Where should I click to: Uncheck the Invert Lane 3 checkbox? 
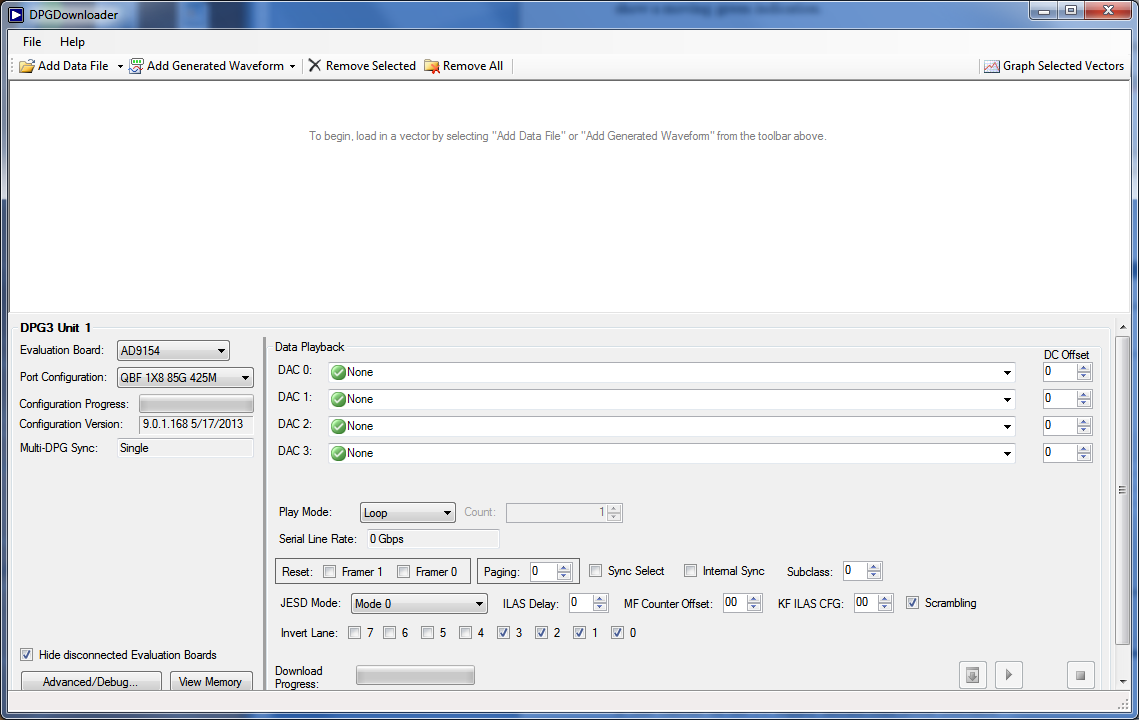pyautogui.click(x=503, y=633)
